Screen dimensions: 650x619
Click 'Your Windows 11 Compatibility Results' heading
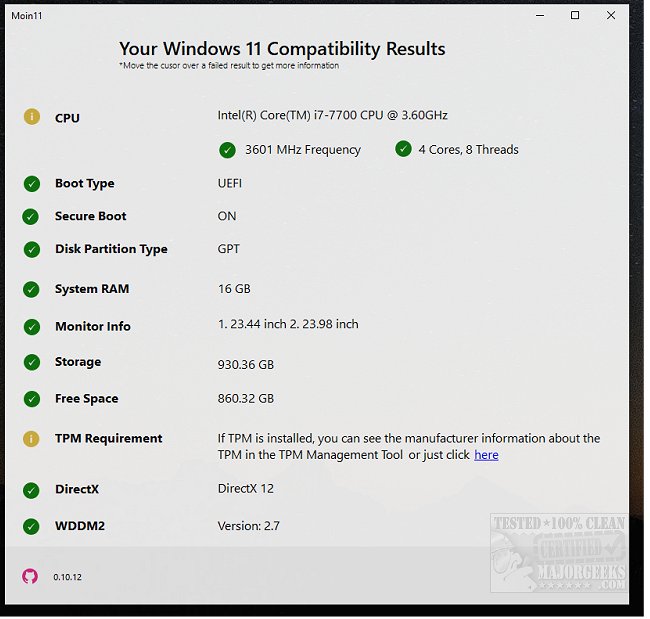282,49
